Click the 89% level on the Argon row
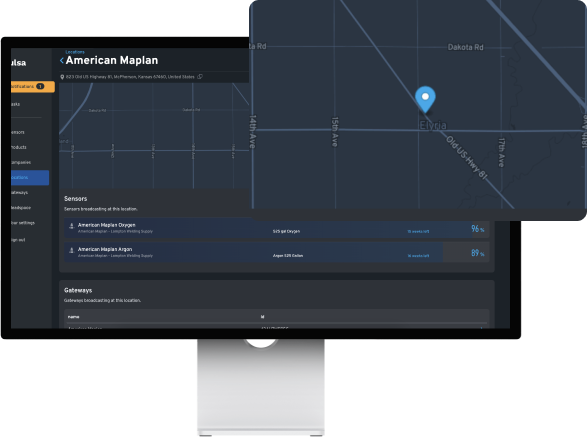587x437 pixels. click(477, 253)
